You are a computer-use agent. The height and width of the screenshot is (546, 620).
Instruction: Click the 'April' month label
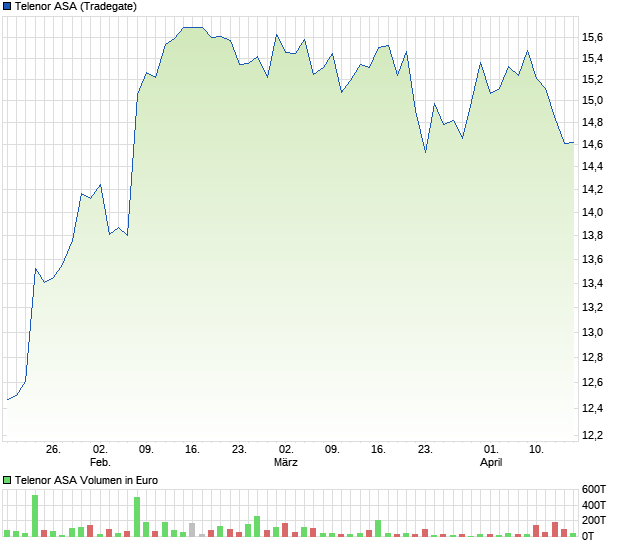point(491,462)
